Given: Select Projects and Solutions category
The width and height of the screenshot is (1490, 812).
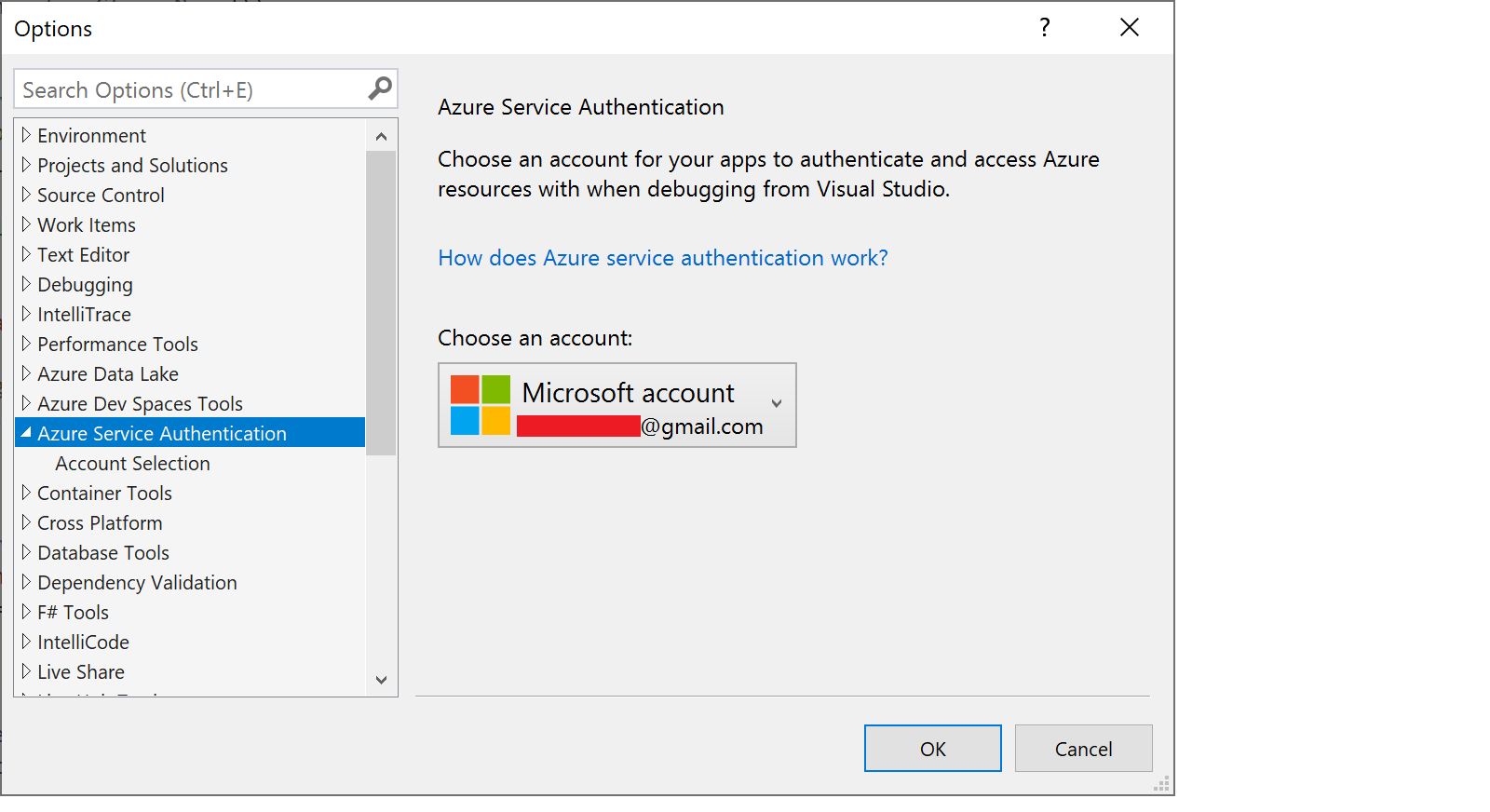Looking at the screenshot, I should tap(132, 166).
